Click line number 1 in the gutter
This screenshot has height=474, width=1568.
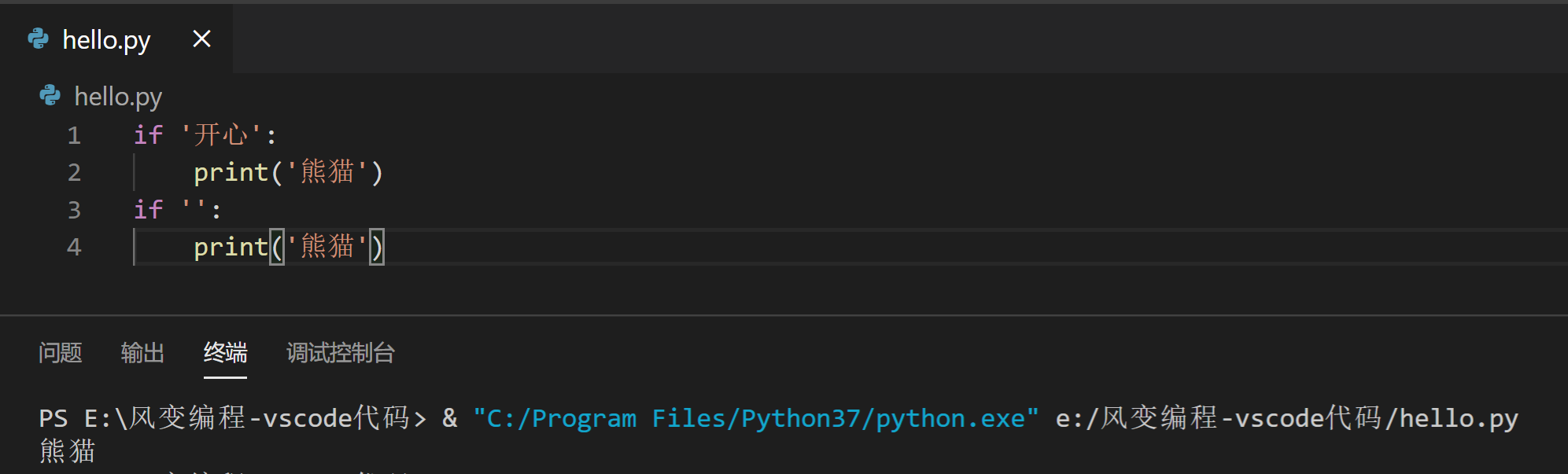74,135
